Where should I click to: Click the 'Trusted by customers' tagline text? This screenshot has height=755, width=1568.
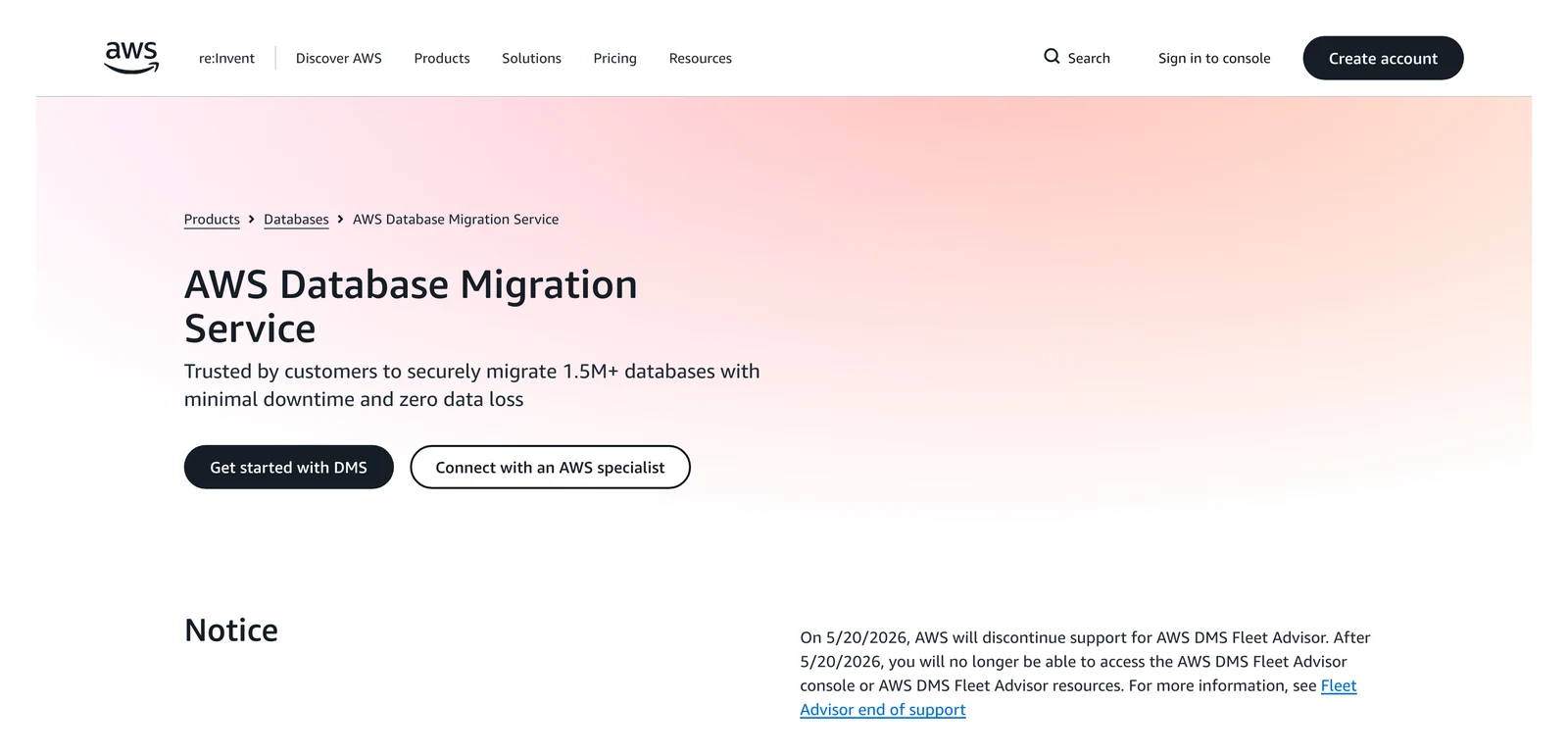tap(472, 385)
